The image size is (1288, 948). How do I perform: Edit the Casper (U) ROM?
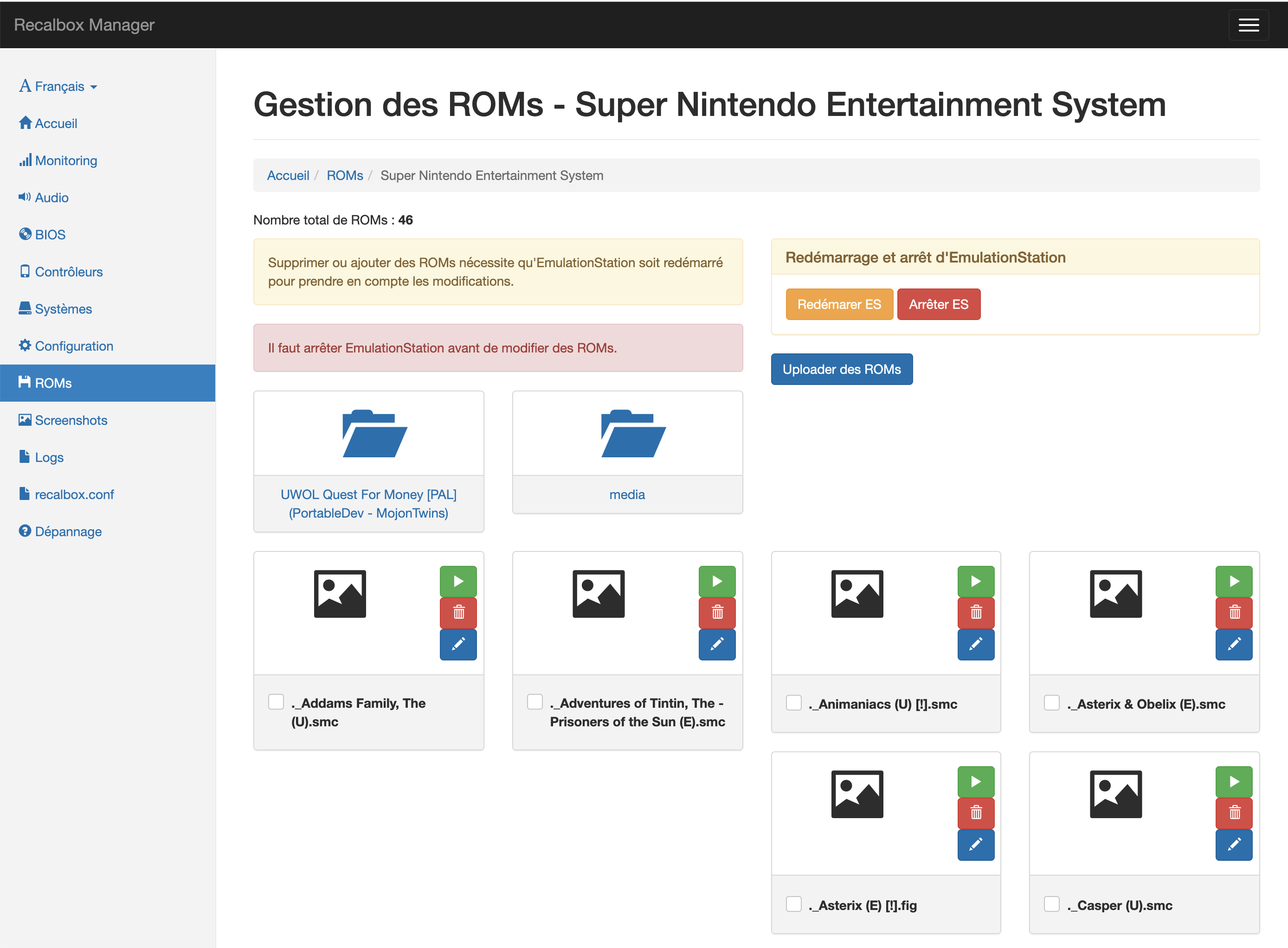coord(1234,845)
